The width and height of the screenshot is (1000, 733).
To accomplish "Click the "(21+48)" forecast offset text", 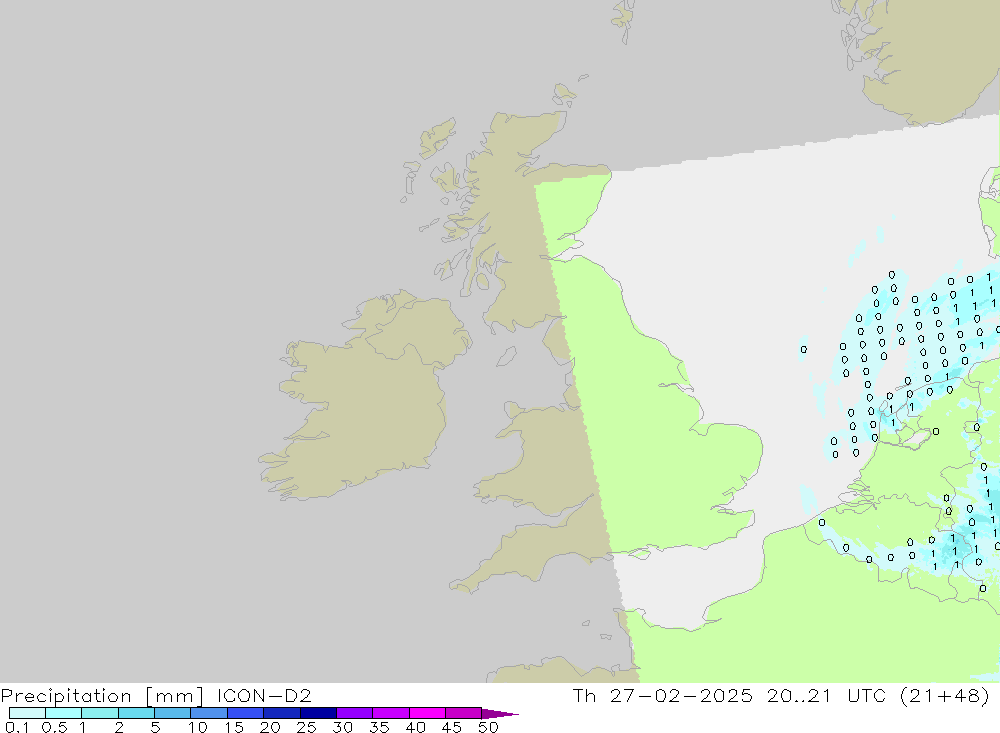I will click(x=945, y=695).
